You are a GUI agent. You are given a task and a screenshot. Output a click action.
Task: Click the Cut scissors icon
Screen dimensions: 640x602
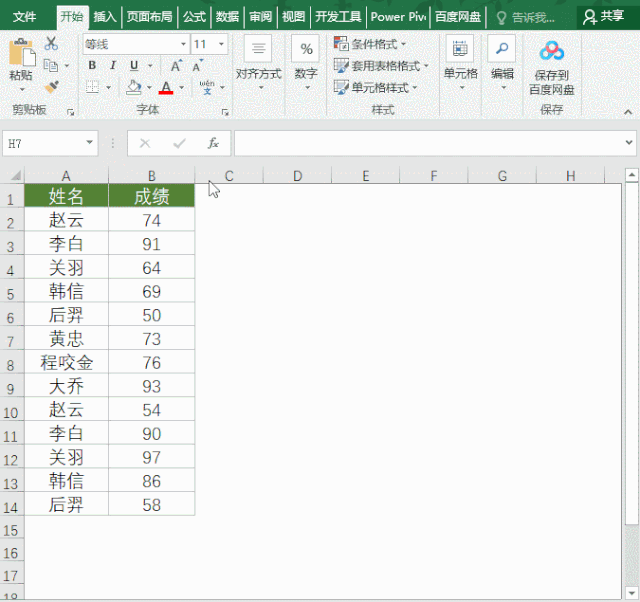click(51, 44)
